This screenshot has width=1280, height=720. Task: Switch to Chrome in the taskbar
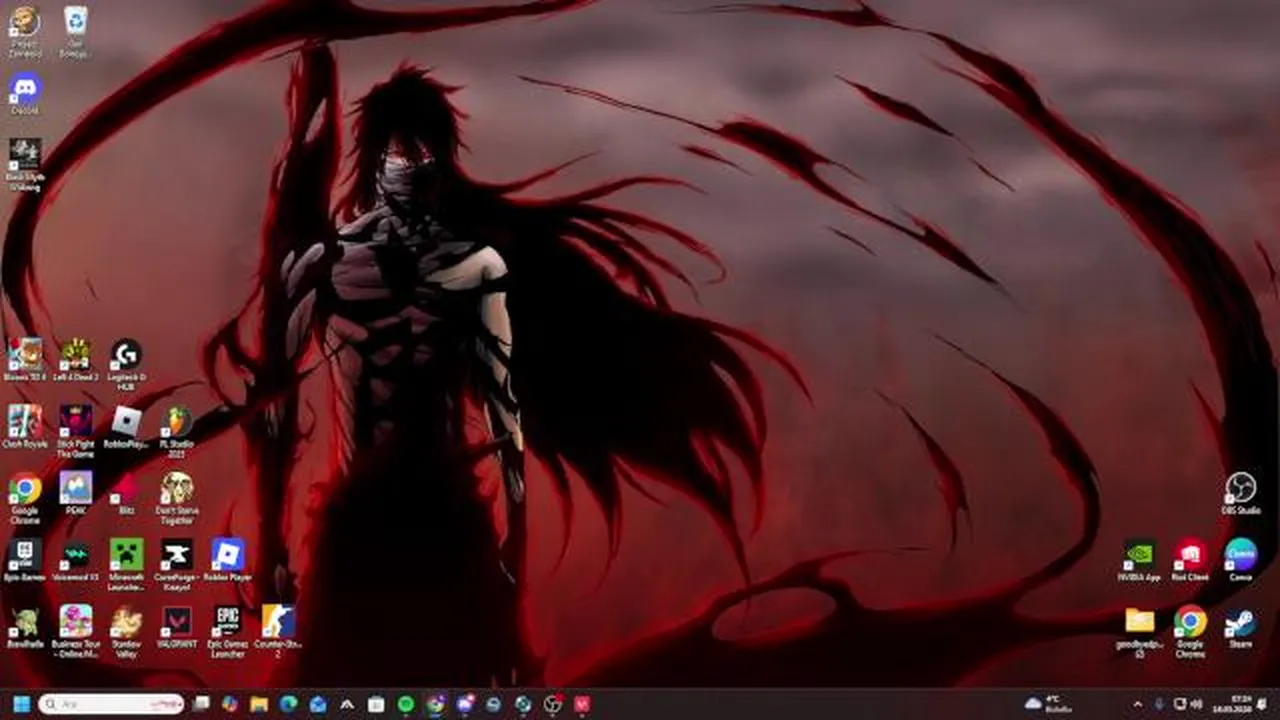pos(435,704)
